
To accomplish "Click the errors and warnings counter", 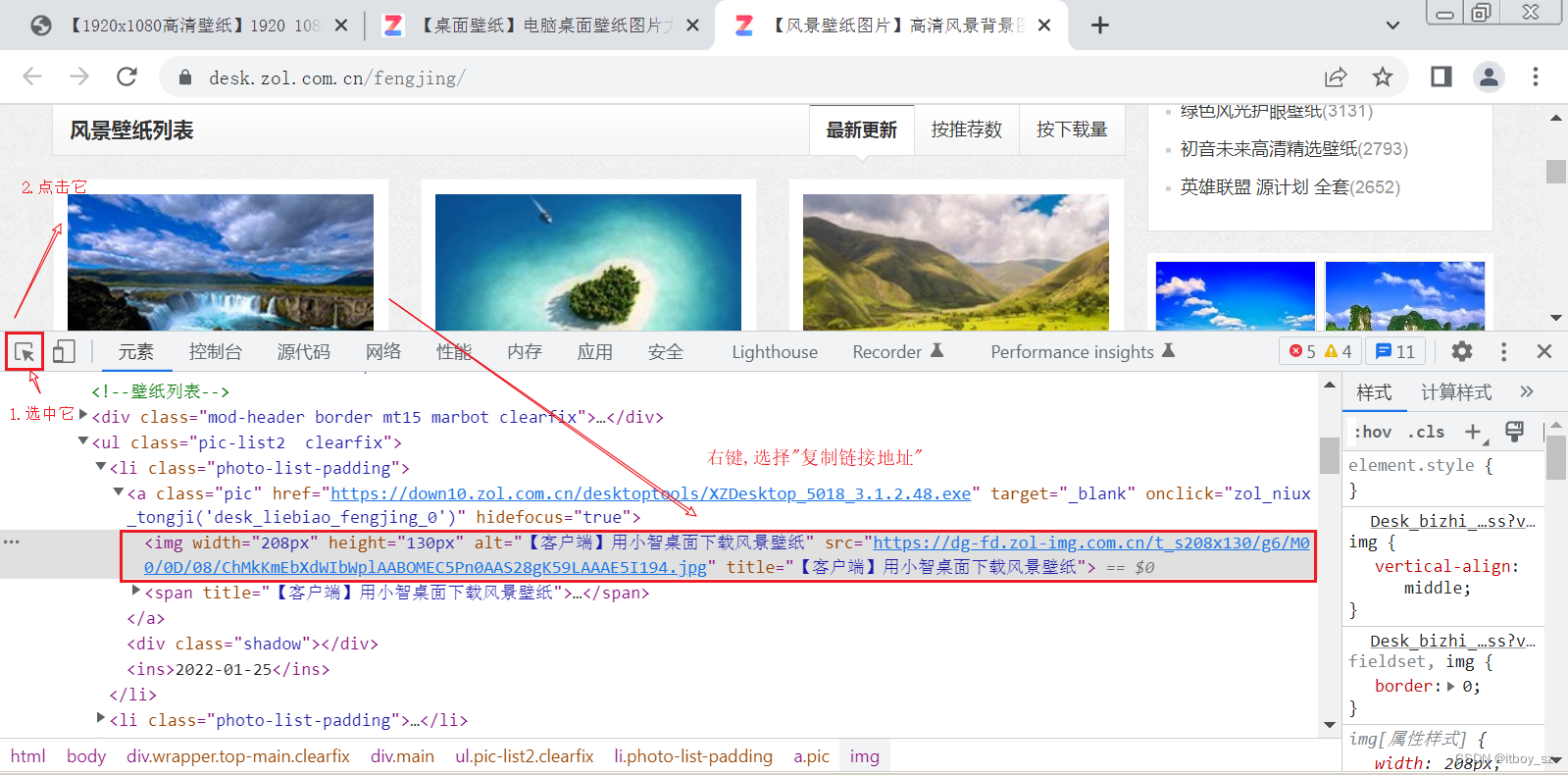I will [x=1321, y=351].
